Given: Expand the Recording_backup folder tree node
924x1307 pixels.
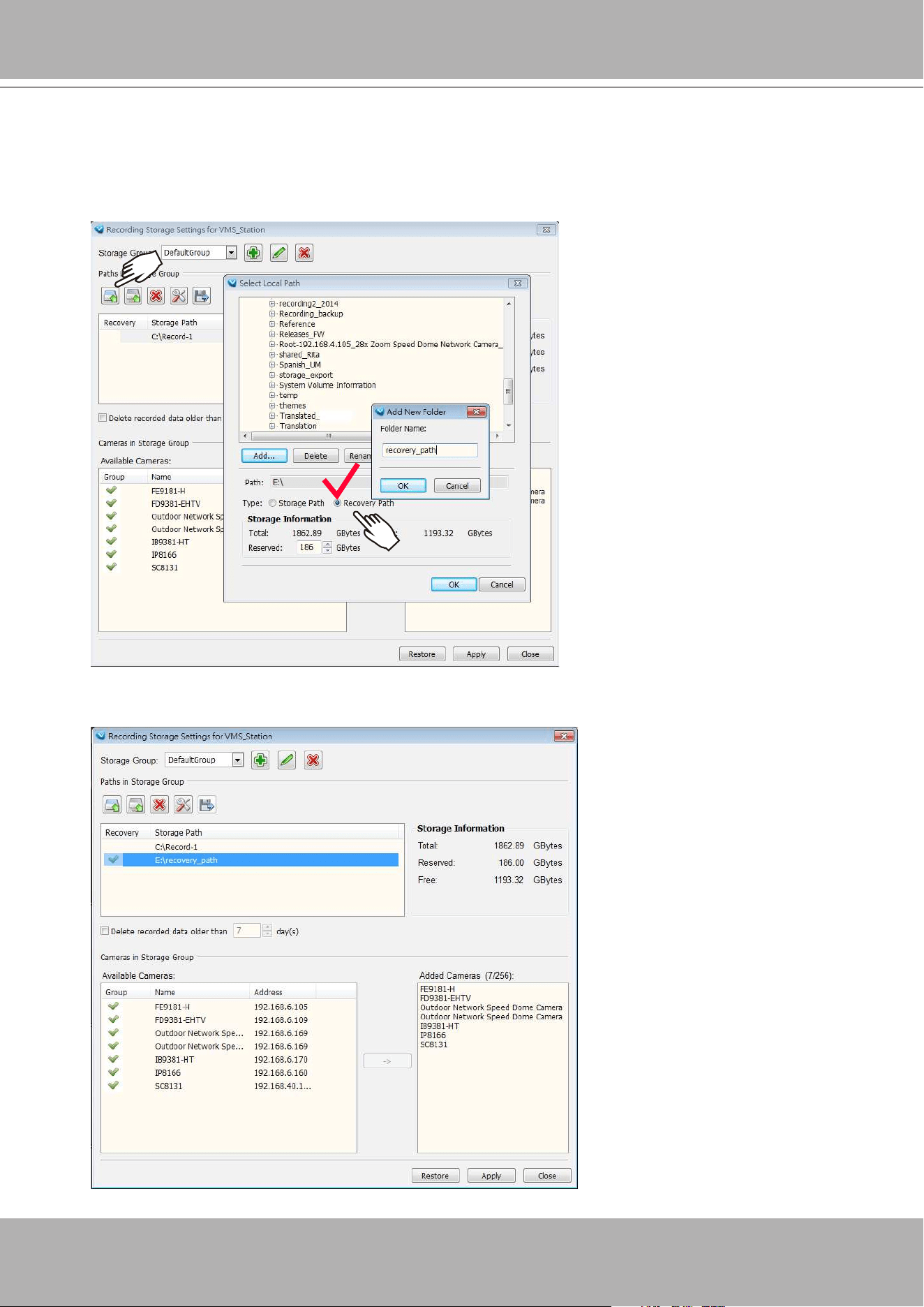Looking at the screenshot, I should (273, 314).
